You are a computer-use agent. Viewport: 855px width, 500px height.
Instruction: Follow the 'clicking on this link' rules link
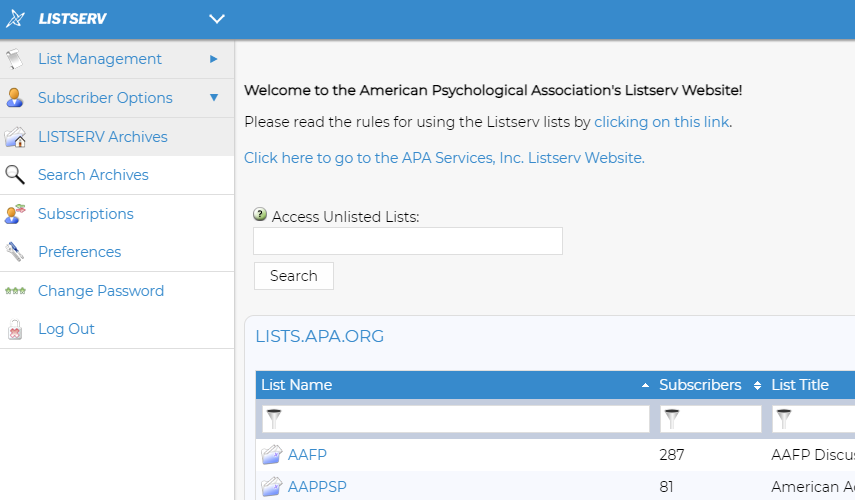[661, 122]
